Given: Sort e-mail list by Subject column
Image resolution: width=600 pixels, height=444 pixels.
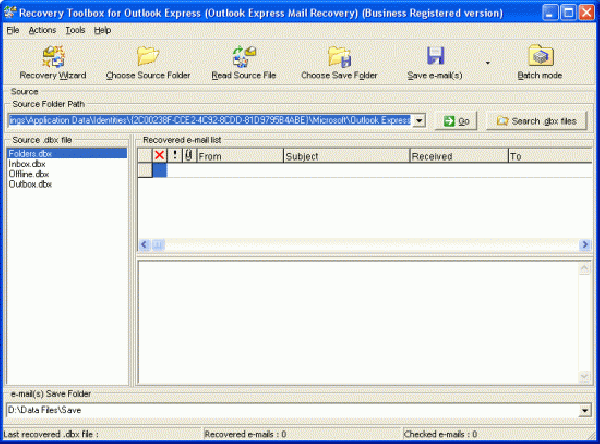Looking at the screenshot, I should coord(345,156).
